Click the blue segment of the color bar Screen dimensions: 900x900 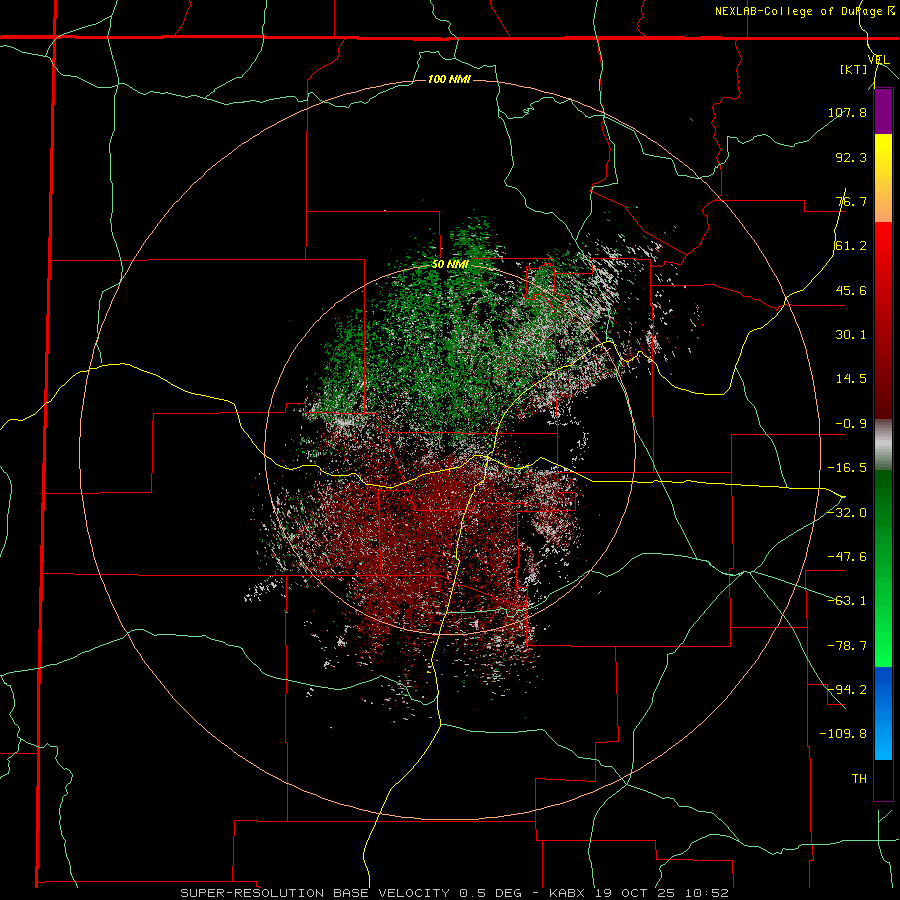[883, 713]
